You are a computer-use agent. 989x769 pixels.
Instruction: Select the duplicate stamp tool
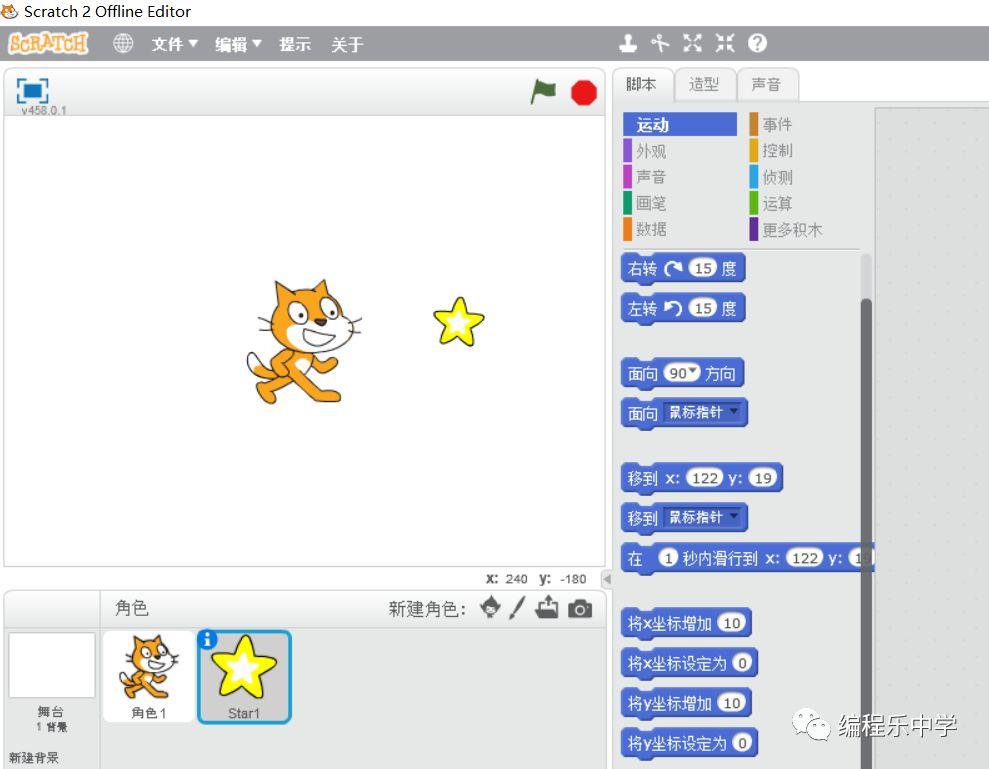coord(628,43)
